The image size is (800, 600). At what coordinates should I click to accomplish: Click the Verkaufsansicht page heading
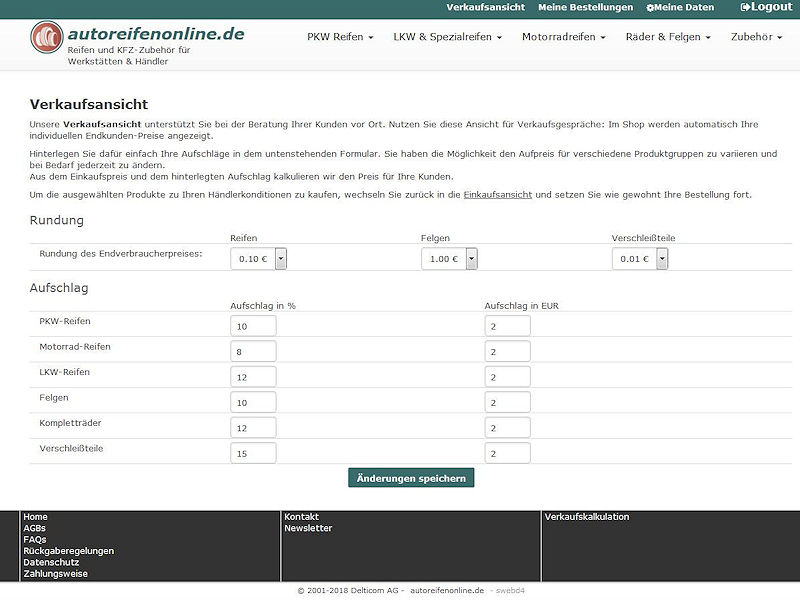pyautogui.click(x=89, y=104)
